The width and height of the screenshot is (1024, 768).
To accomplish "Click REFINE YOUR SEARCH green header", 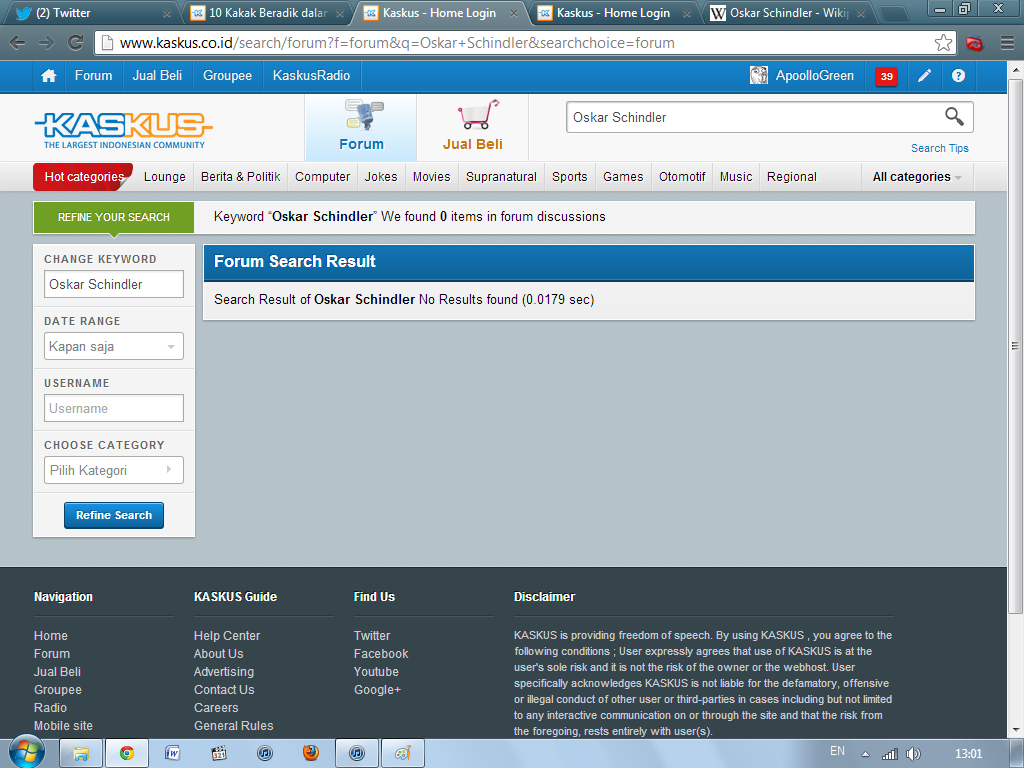I will tap(114, 217).
